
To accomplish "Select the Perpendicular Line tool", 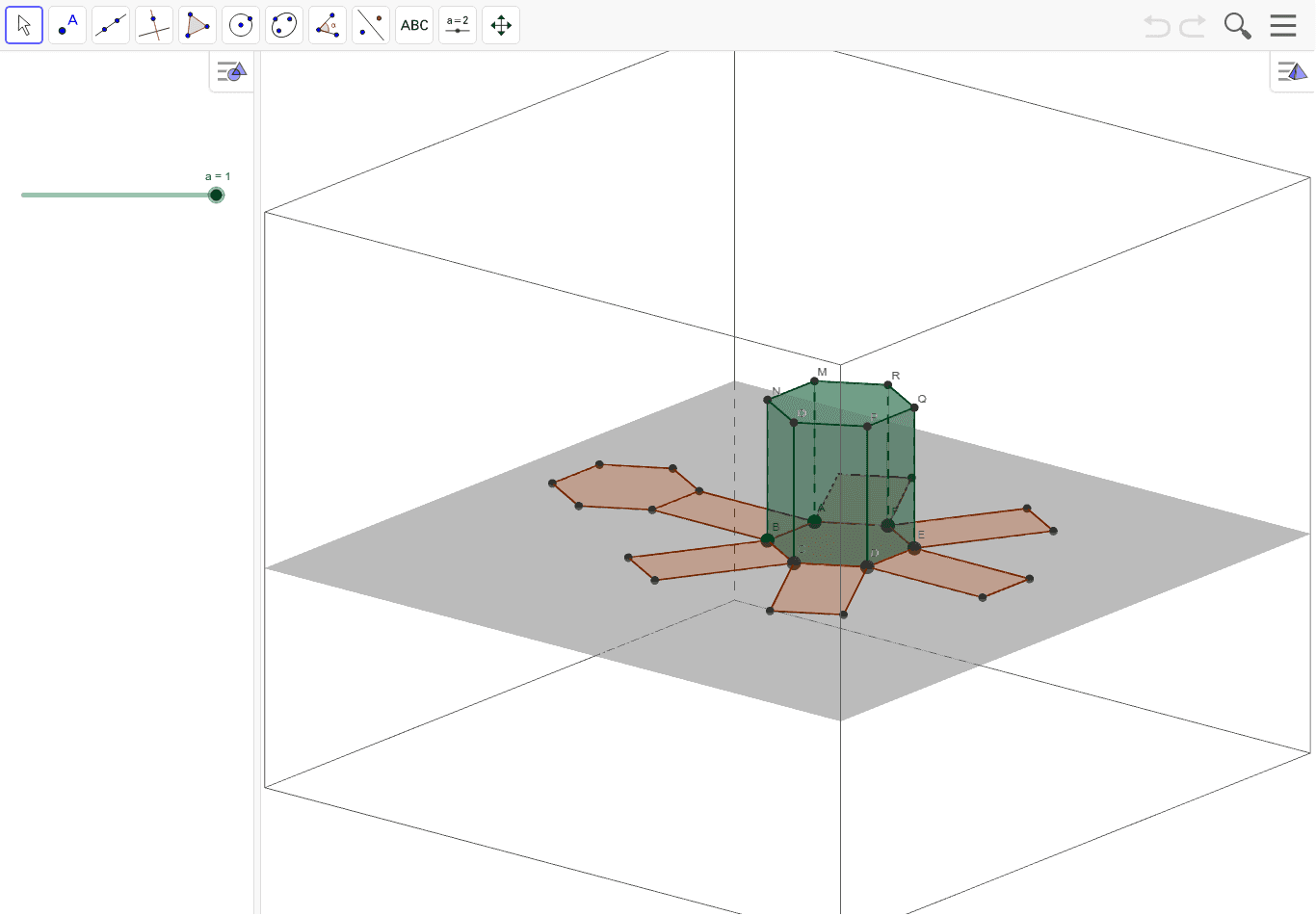I will pos(153,25).
